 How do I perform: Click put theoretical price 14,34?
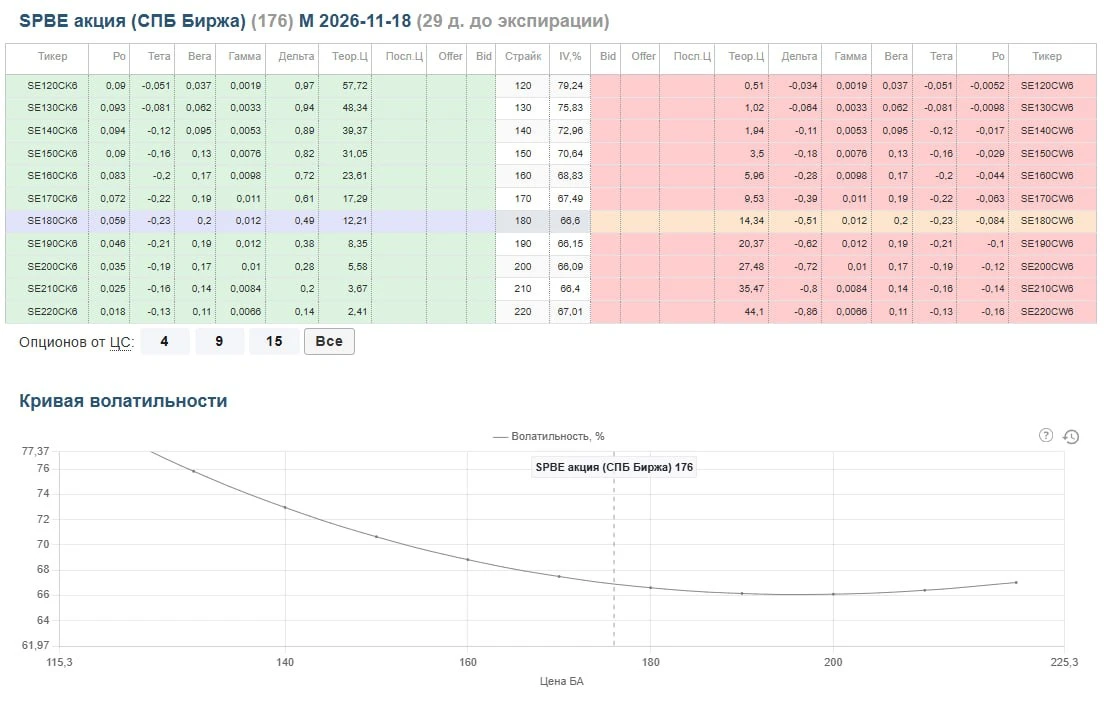[x=751, y=220]
